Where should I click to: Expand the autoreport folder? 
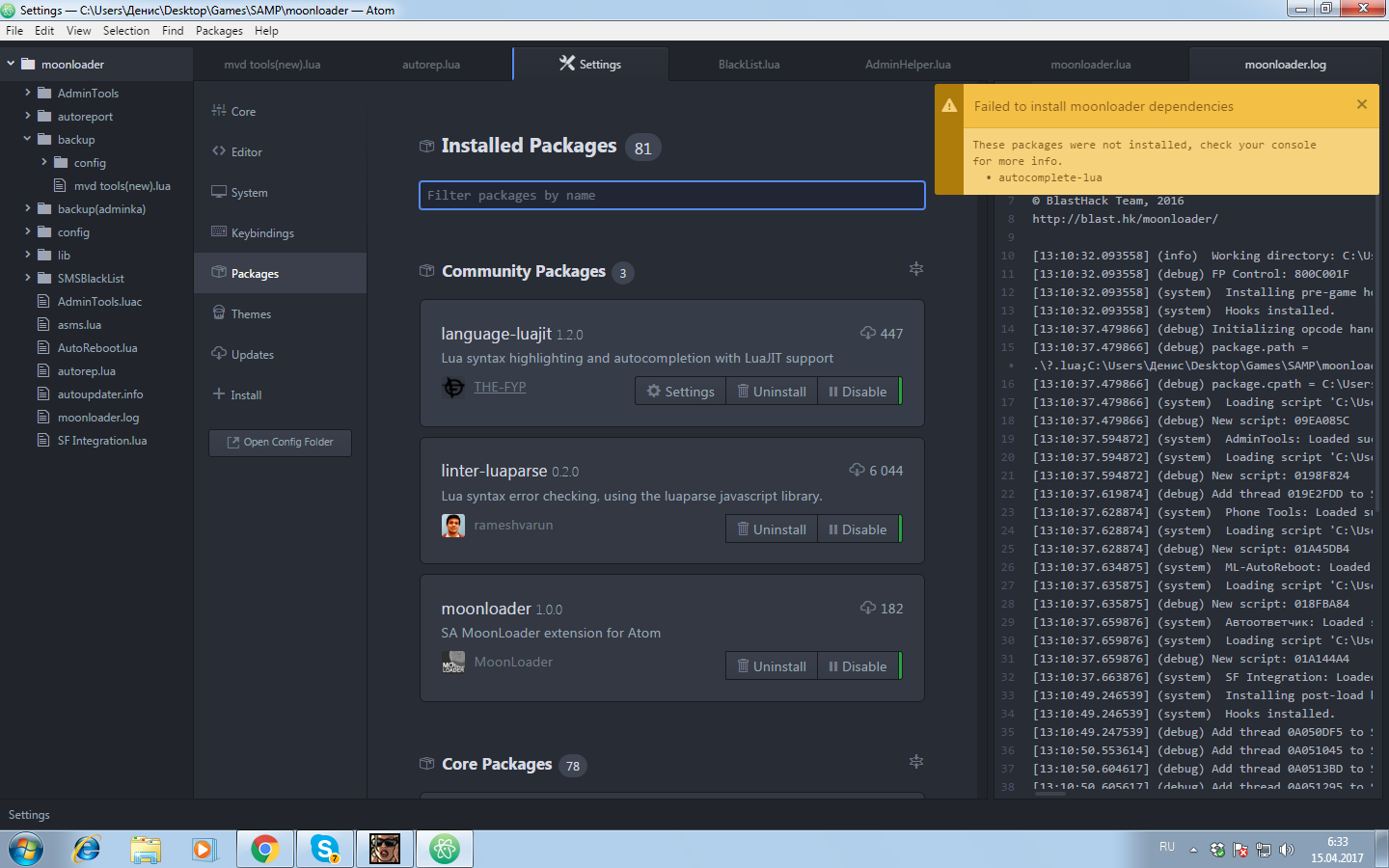[x=27, y=116]
